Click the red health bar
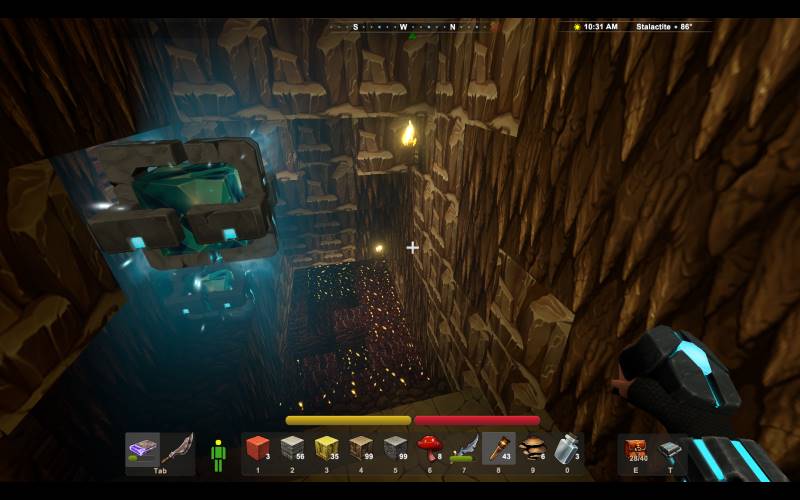The height and width of the screenshot is (500, 800). click(477, 420)
